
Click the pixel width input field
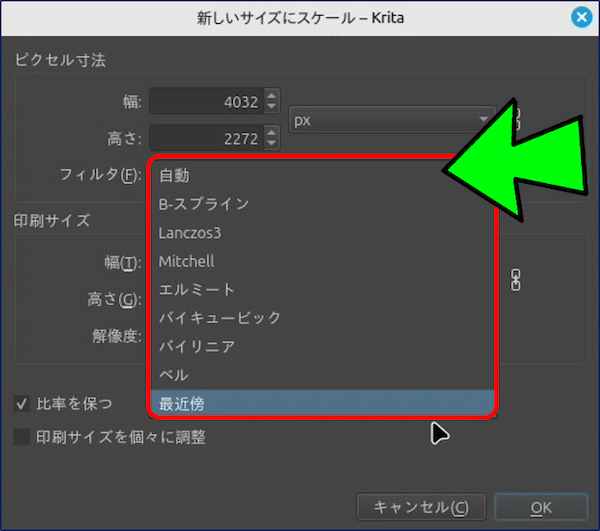[205, 102]
